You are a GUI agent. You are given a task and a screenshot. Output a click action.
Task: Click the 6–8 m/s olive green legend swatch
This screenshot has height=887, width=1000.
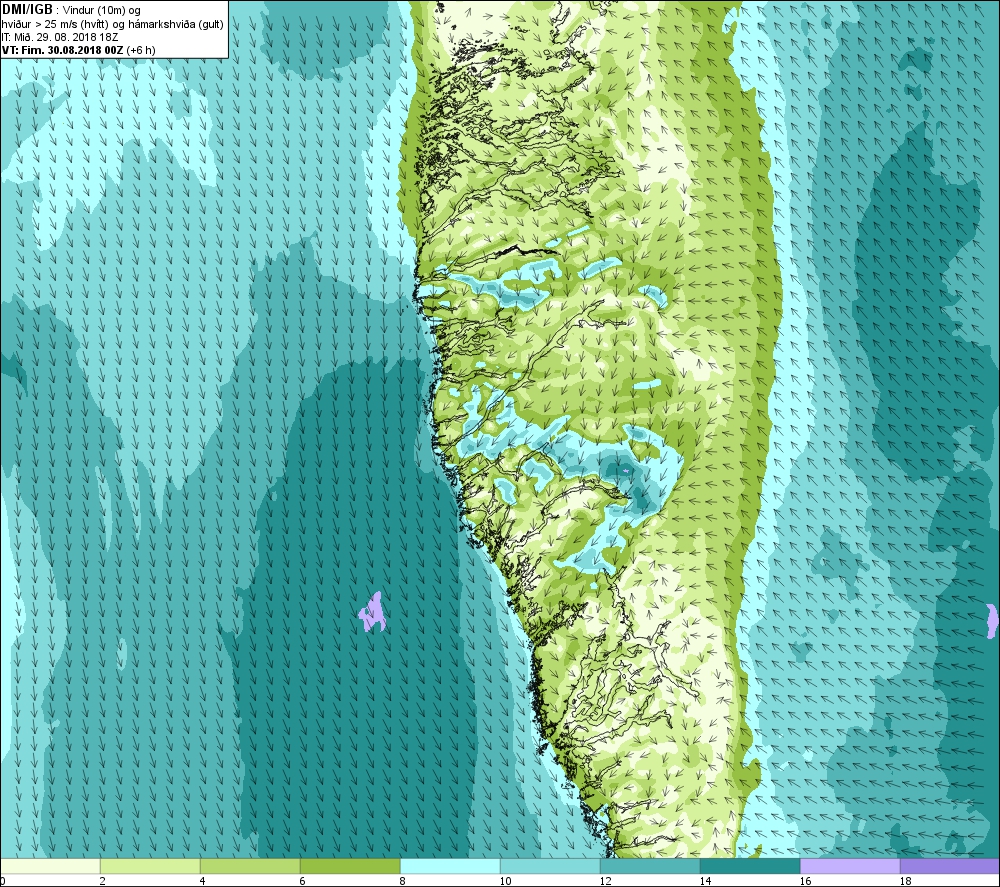pyautogui.click(x=350, y=866)
